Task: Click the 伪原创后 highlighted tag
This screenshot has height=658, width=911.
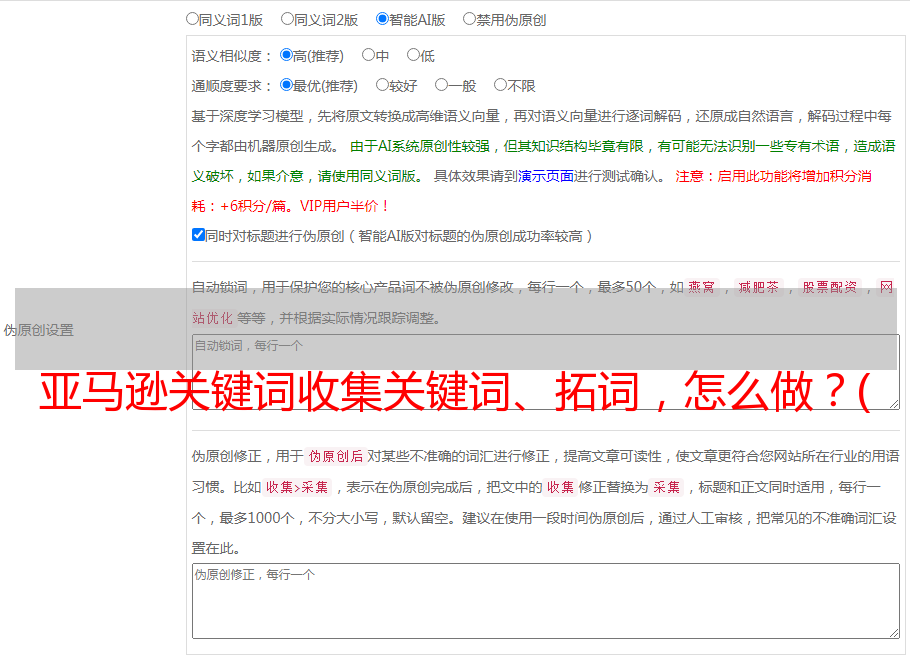Action: 336,456
